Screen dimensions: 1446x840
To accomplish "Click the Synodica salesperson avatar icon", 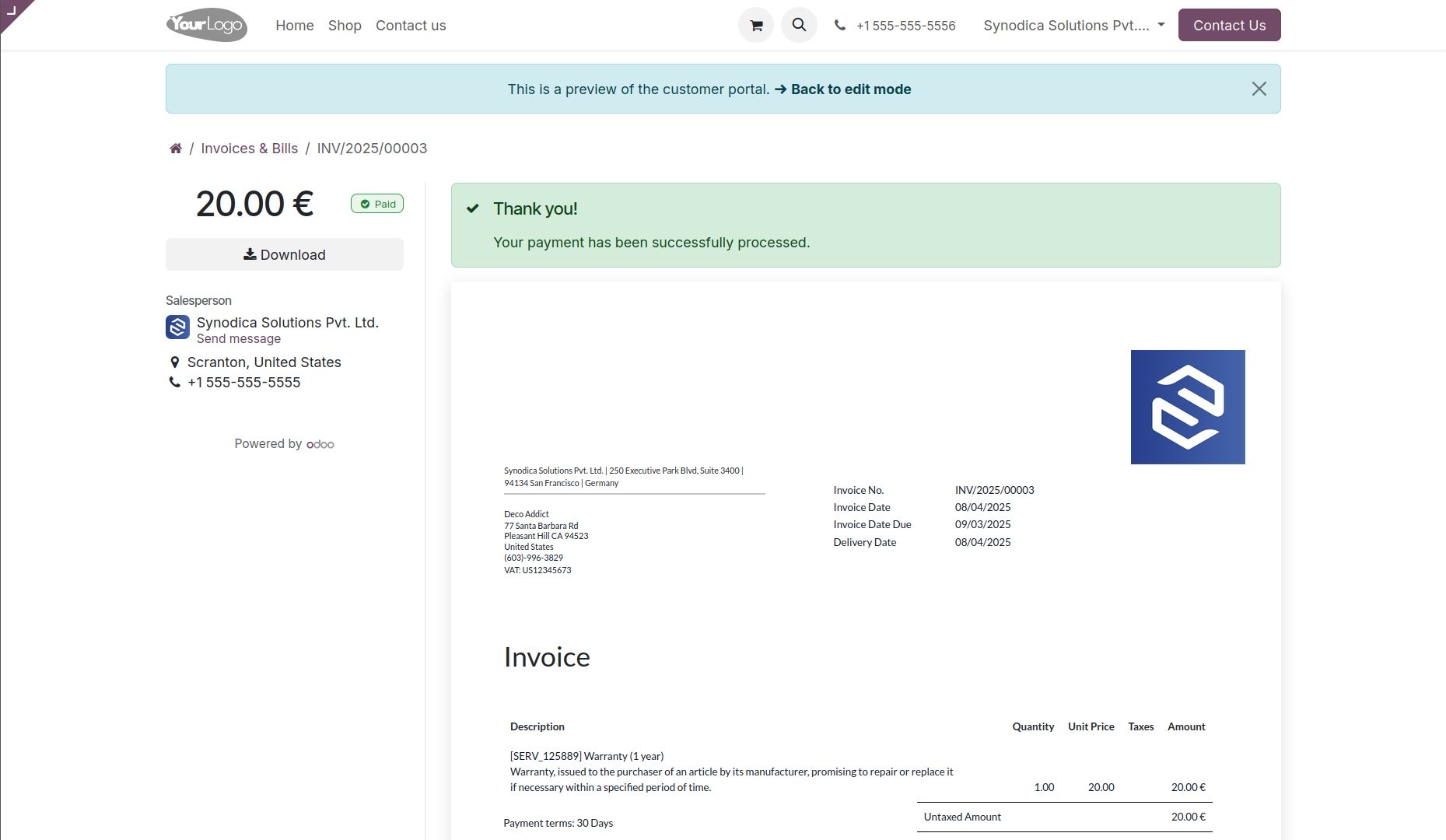I will point(177,327).
